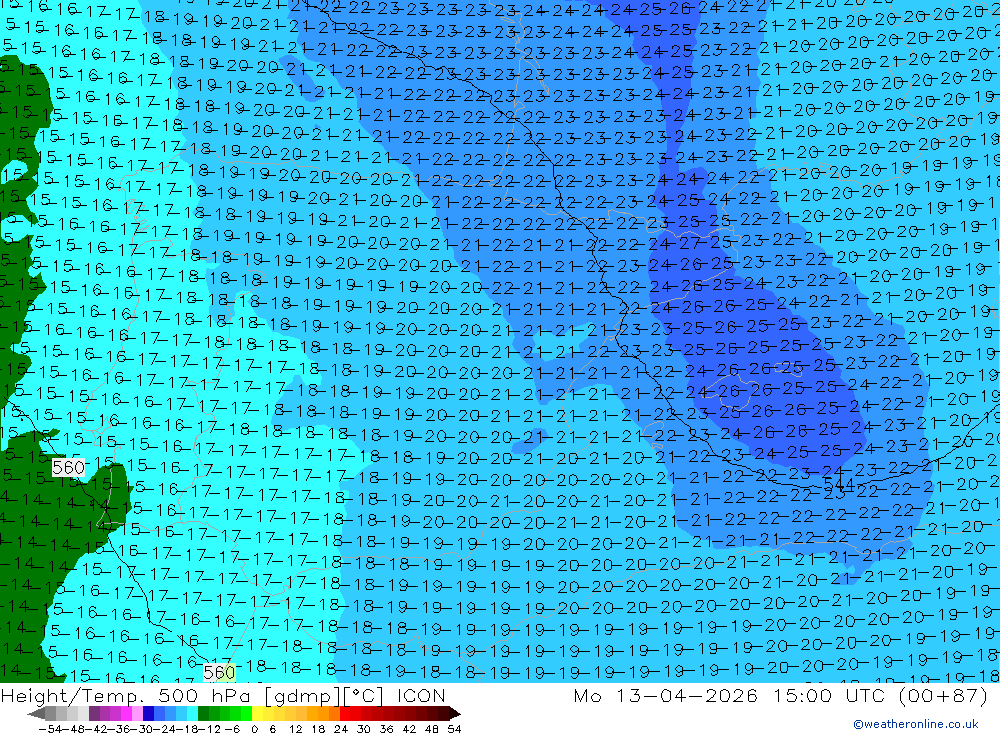
Task: Click the '560' contour label on the bottom edge
Action: coord(219,672)
